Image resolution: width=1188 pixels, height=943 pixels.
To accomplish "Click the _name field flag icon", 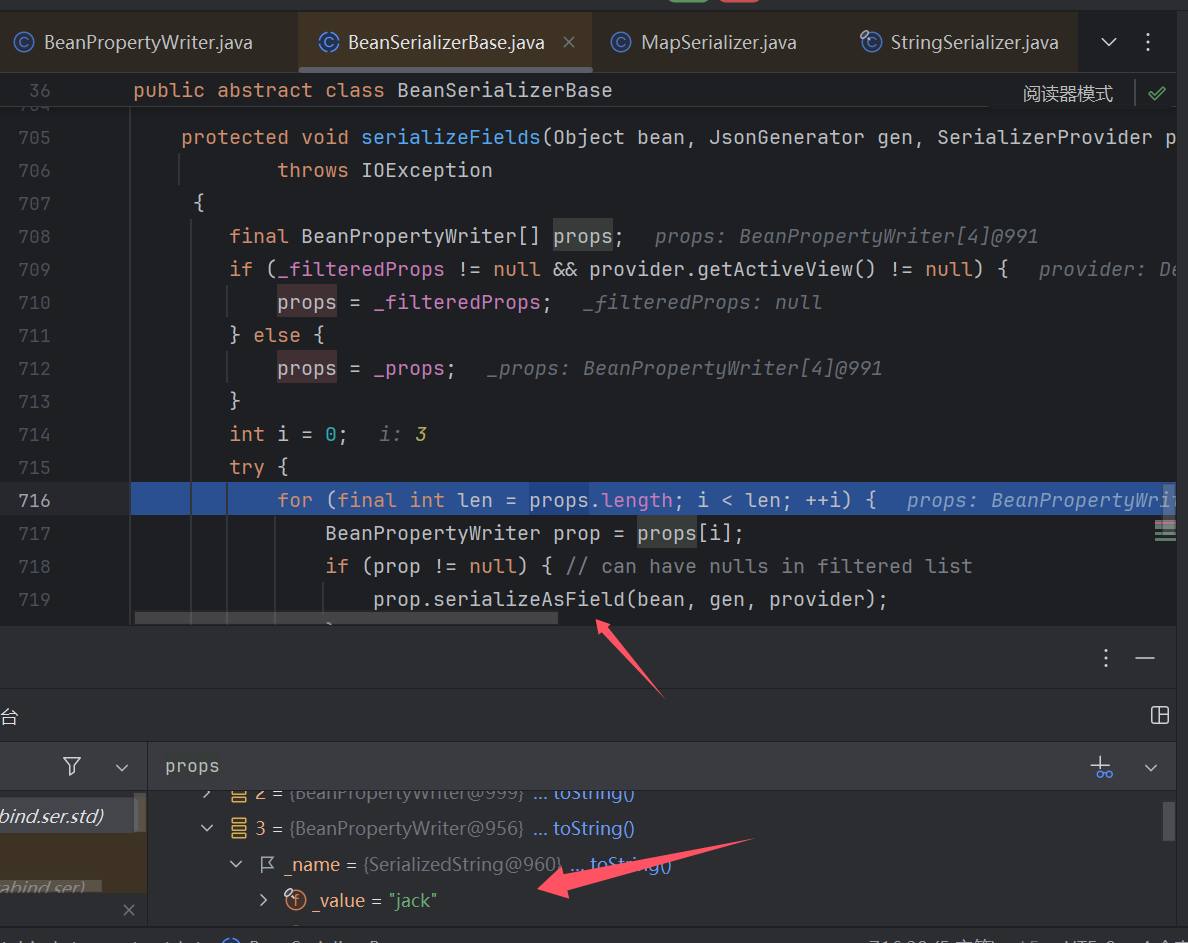I will point(267,863).
